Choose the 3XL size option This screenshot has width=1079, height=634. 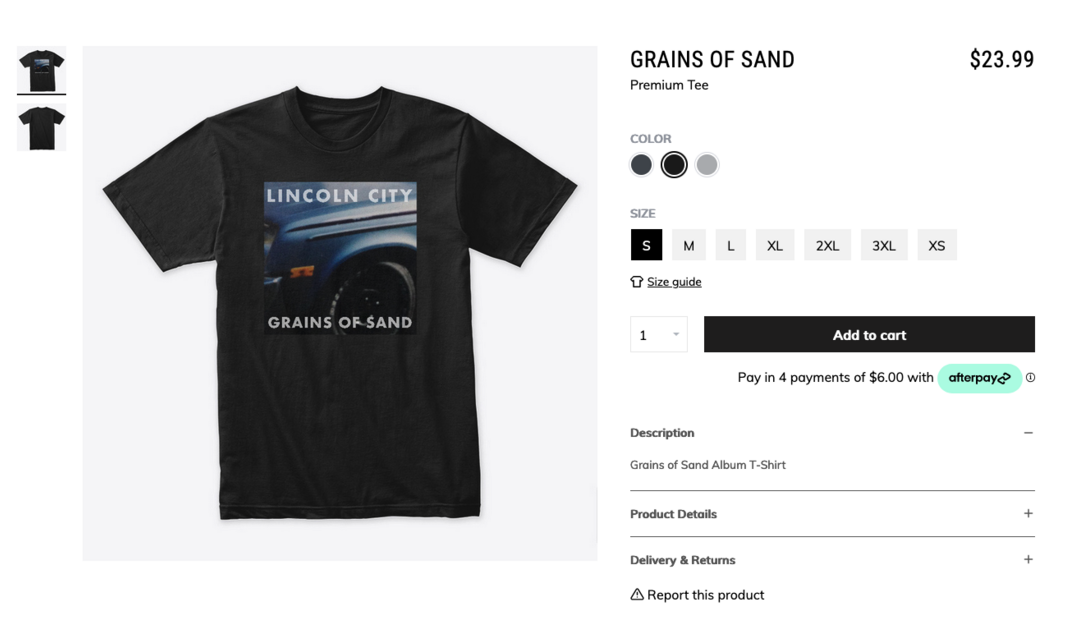click(884, 245)
